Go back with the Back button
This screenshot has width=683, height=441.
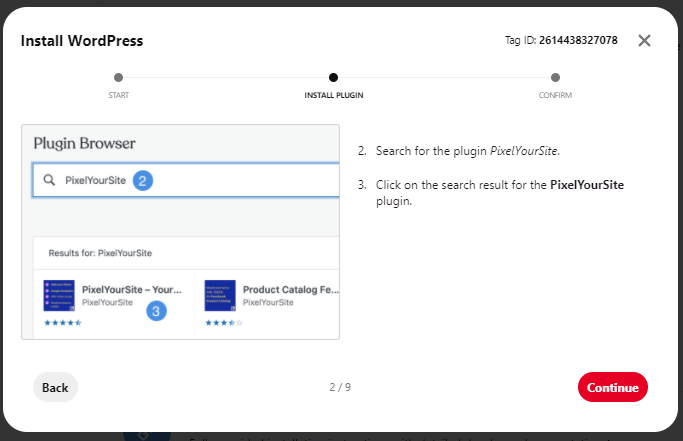pos(55,387)
